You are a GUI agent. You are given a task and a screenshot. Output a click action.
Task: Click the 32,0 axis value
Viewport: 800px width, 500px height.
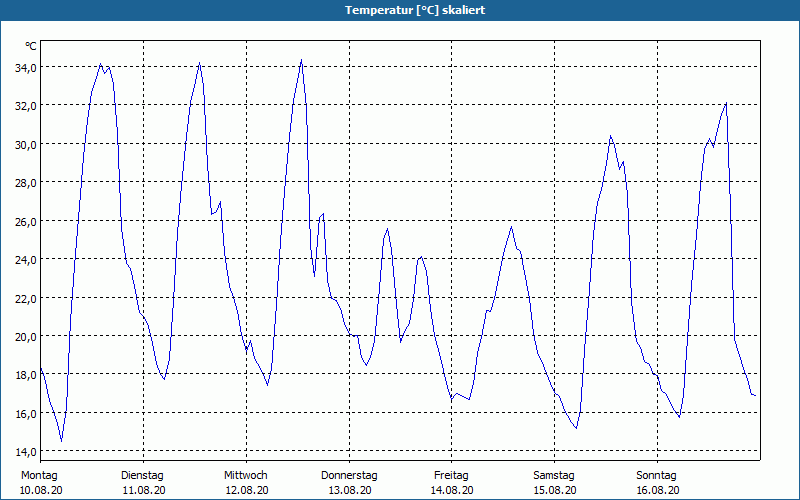25,106
